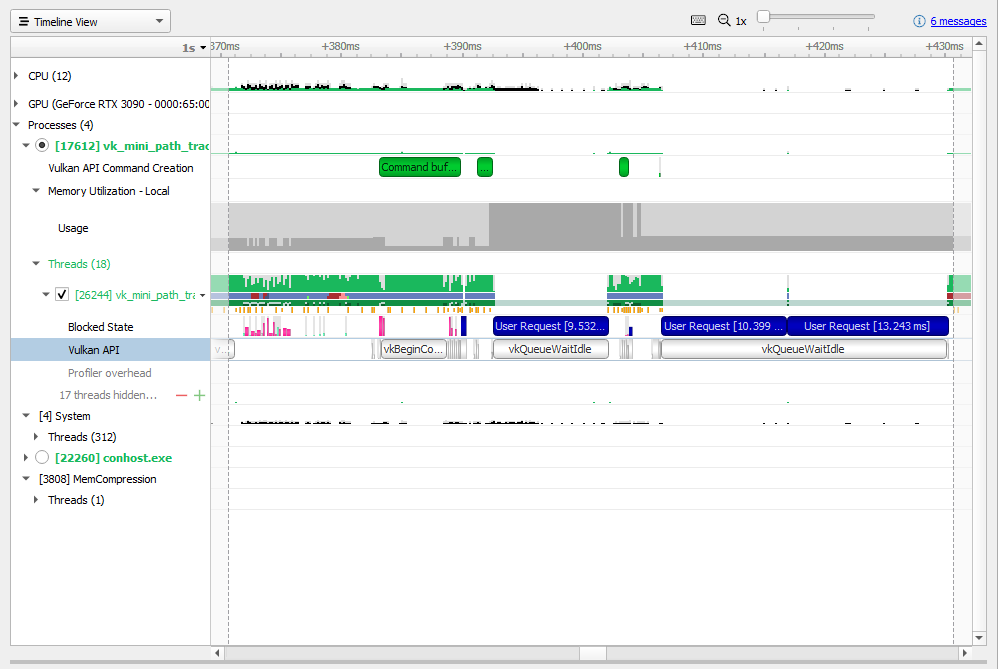
Task: Click the green plus icon to show hidden threads
Action: point(198,394)
